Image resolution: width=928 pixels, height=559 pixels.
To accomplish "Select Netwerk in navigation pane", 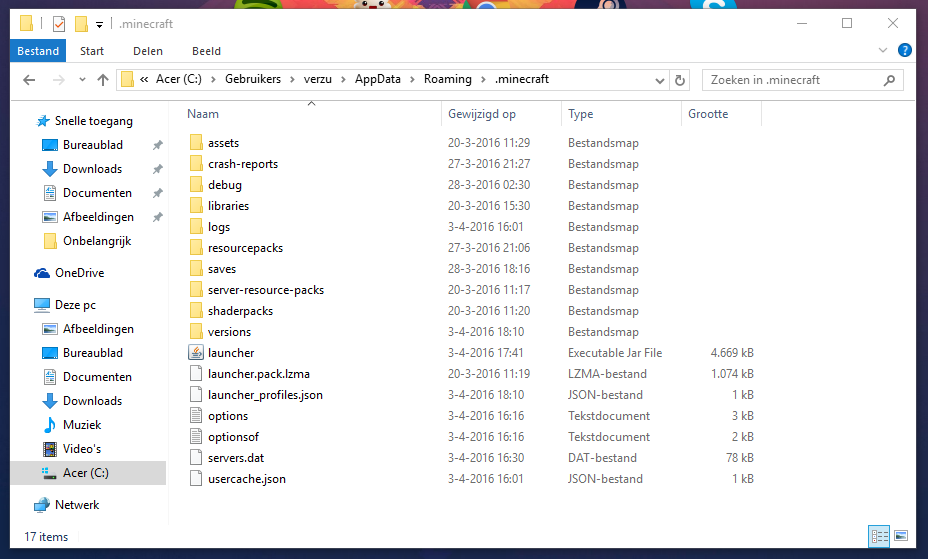I will coord(77,505).
